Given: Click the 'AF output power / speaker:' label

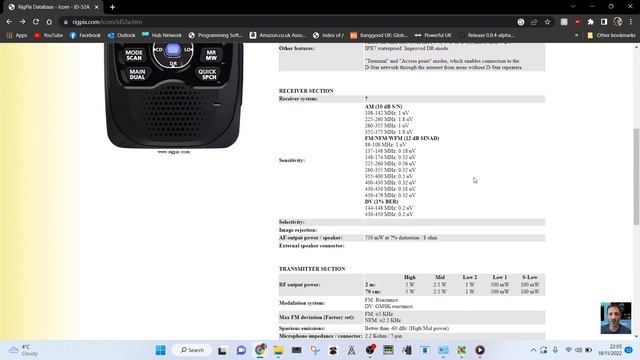Looking at the screenshot, I should (311, 238).
